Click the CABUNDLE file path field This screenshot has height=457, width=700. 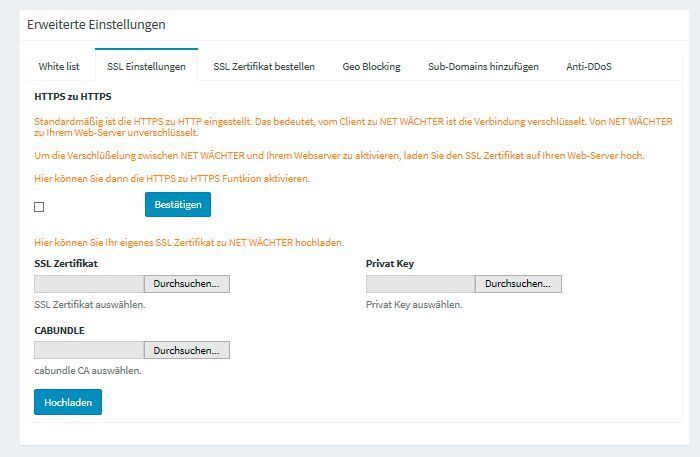[x=89, y=350]
